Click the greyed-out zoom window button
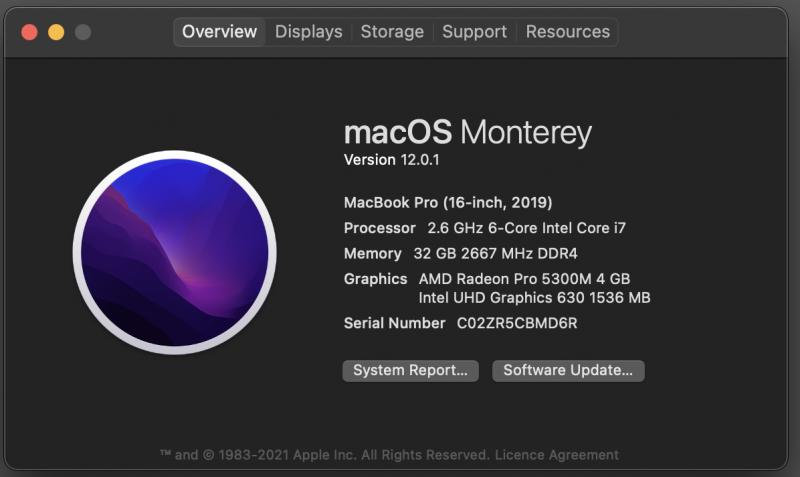The width and height of the screenshot is (800, 477). tap(83, 32)
